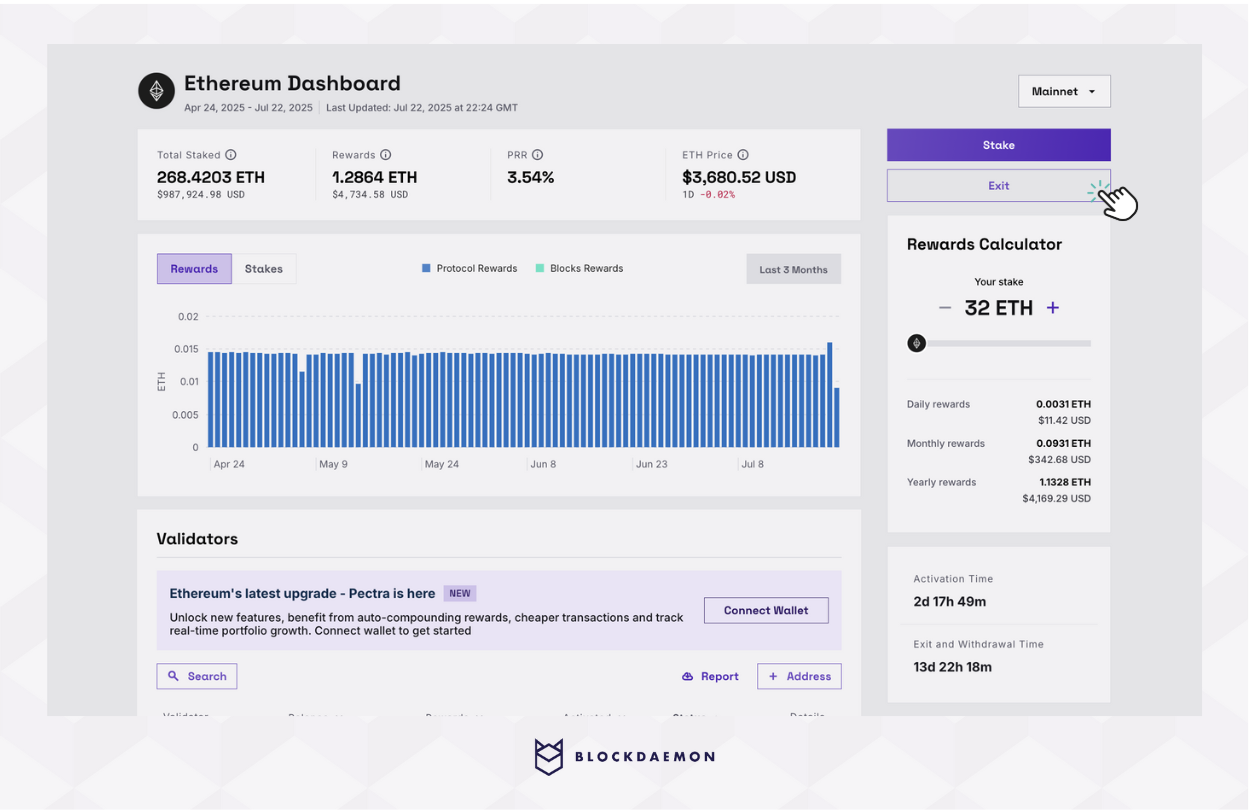The height and width of the screenshot is (812, 1250).
Task: Open the Last 3 Months range selector
Action: coord(793,269)
